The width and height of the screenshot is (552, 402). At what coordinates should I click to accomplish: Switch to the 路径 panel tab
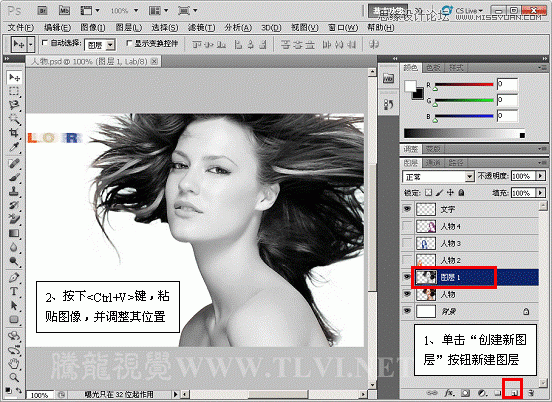(456, 163)
